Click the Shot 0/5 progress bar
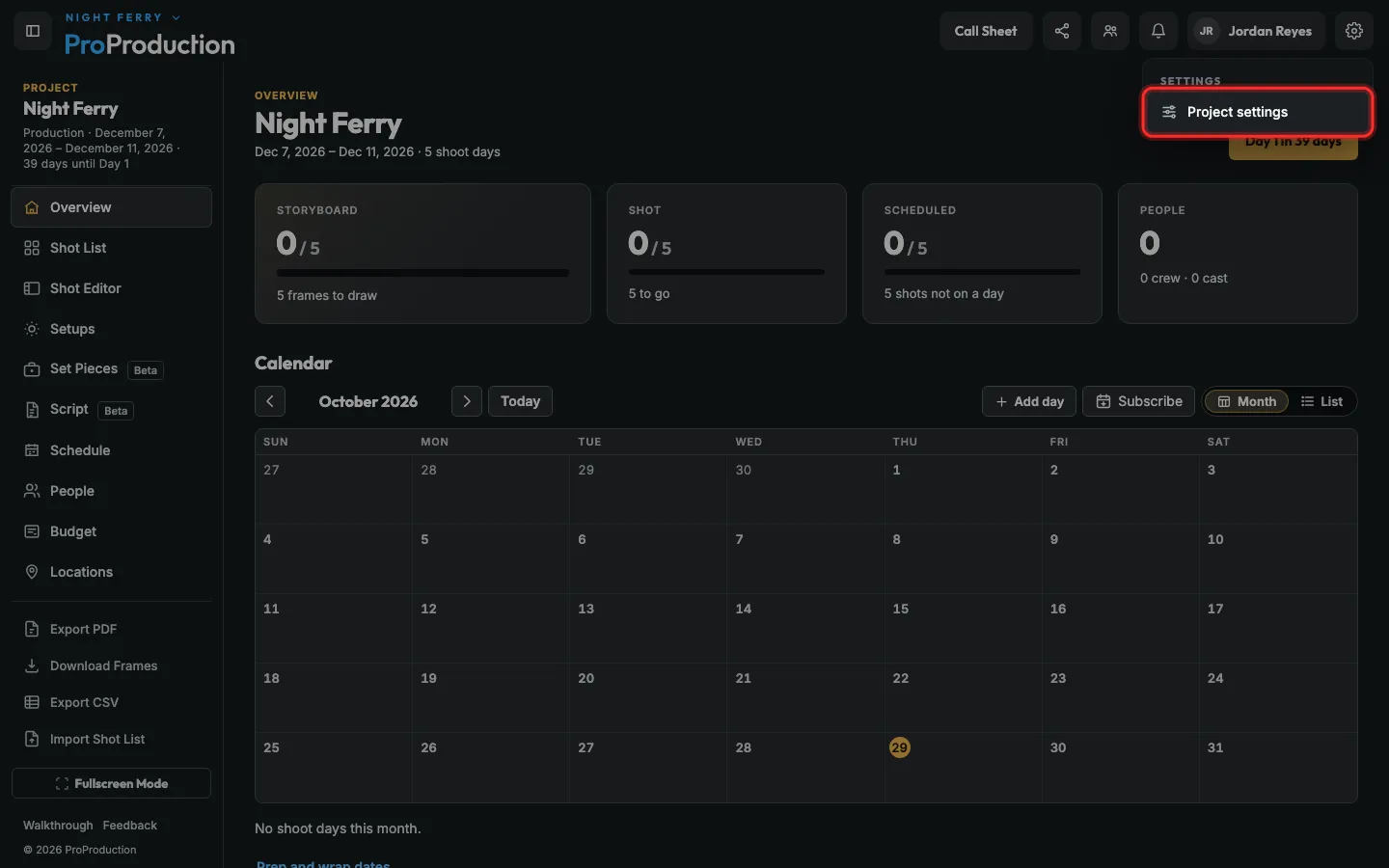The width and height of the screenshot is (1389, 868). click(726, 272)
